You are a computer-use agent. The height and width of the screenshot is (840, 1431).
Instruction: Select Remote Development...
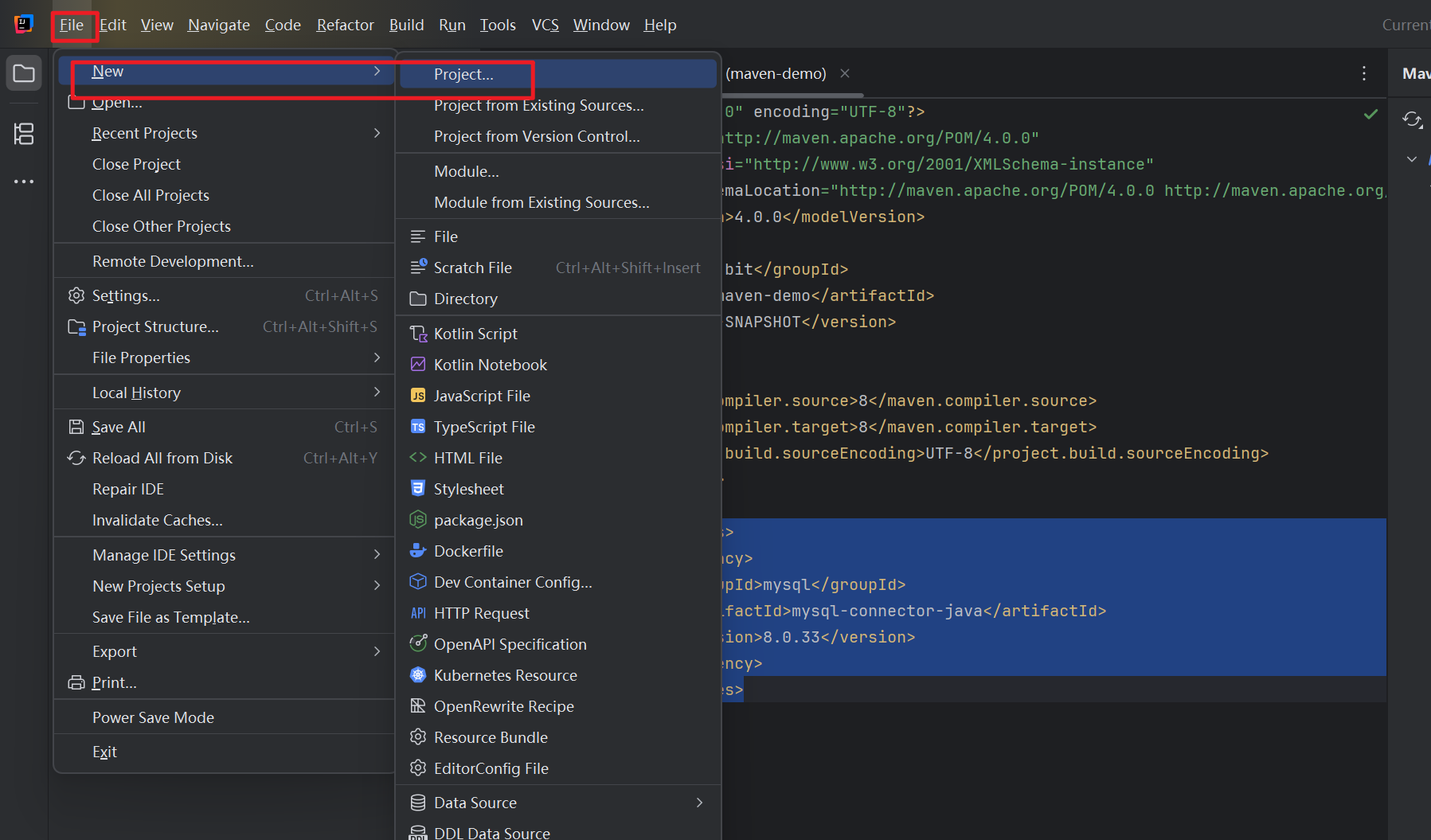coord(225,261)
